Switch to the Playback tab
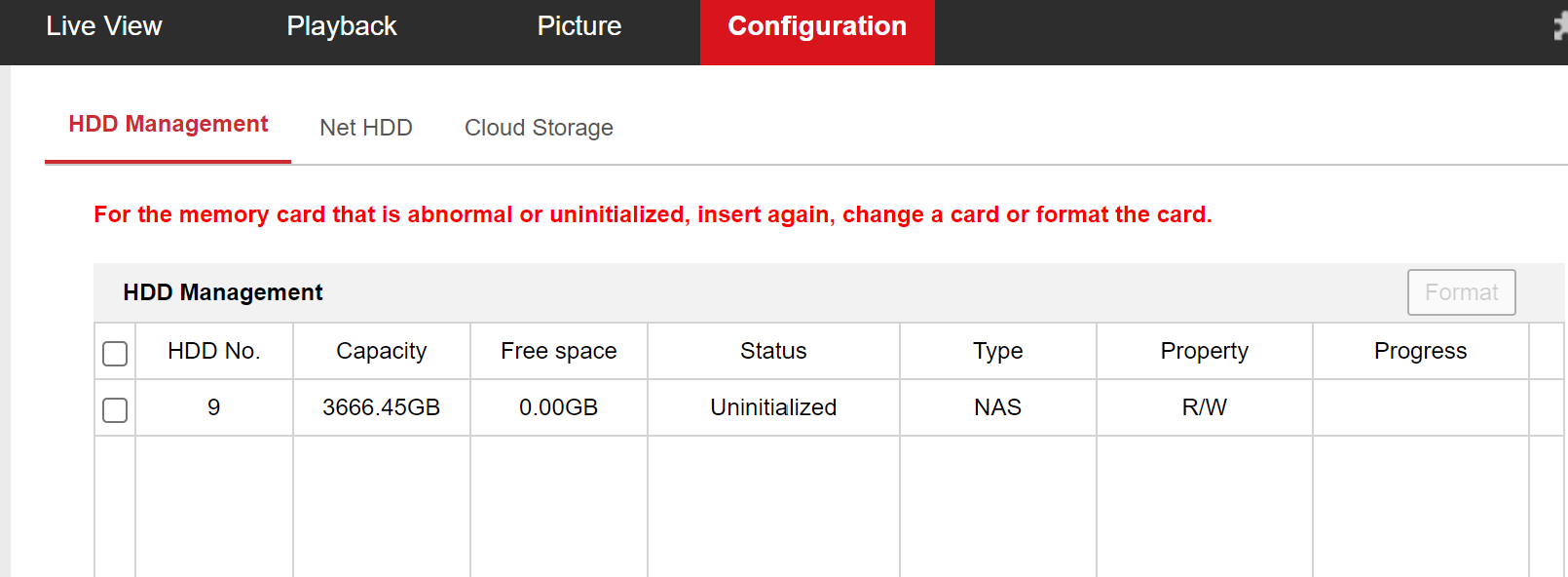This screenshot has width=1568, height=577. tap(342, 26)
